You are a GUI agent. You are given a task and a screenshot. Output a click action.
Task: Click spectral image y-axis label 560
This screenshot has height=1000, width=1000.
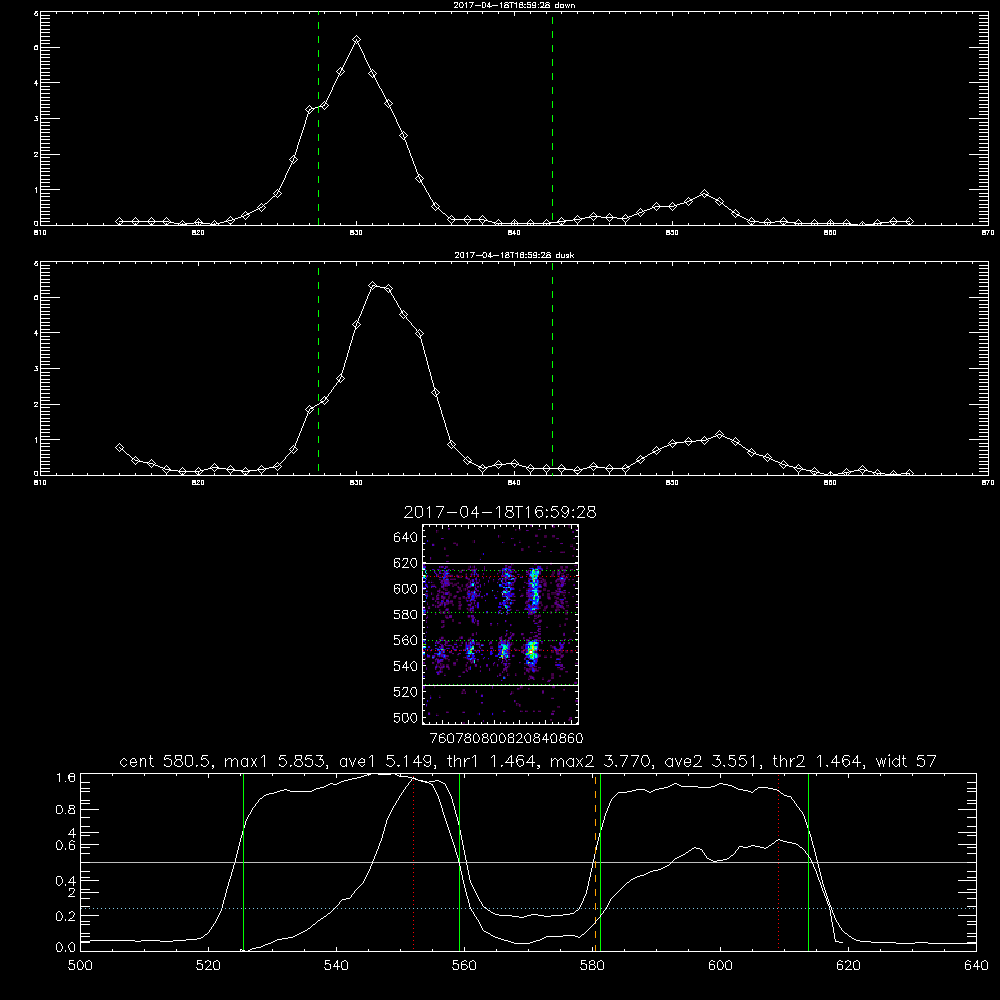pyautogui.click(x=405, y=640)
